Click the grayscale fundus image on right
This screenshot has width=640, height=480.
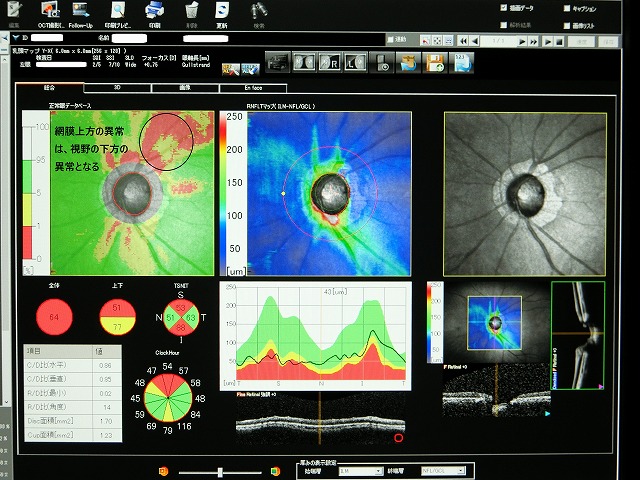point(524,192)
